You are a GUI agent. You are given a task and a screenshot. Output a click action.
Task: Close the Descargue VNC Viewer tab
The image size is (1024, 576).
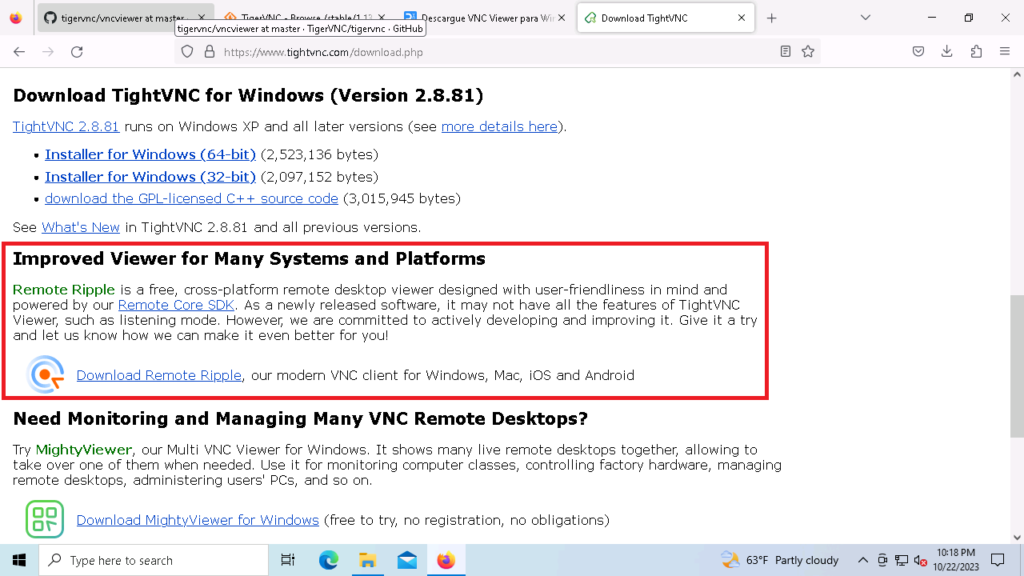[x=562, y=18]
